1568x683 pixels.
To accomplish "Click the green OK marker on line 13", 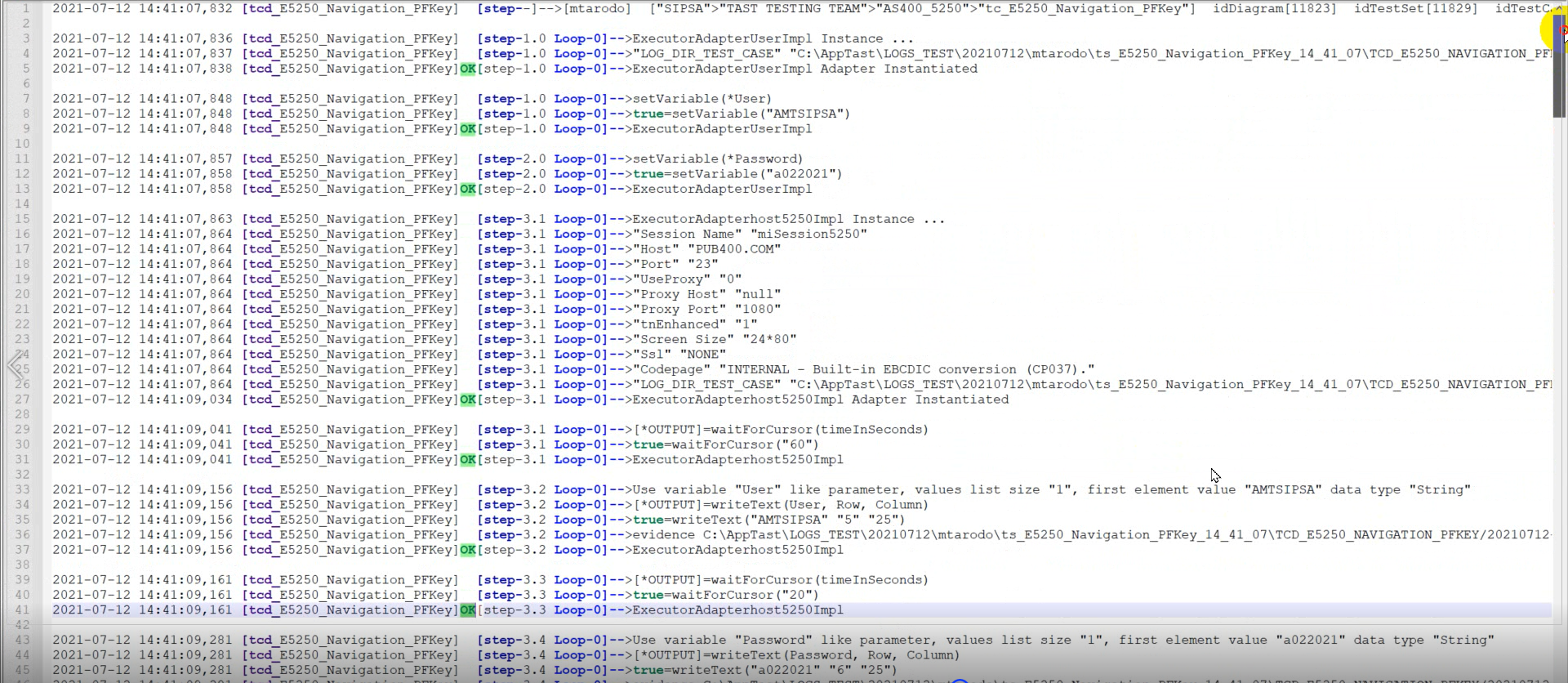I will 467,190.
